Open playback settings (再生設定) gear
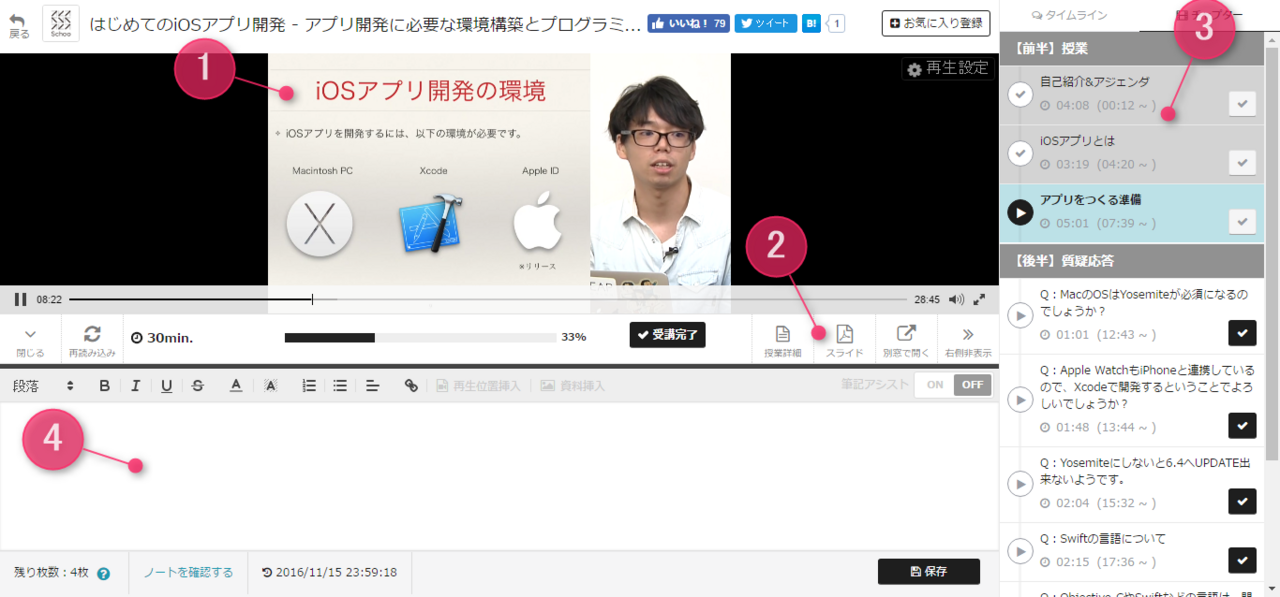 pyautogui.click(x=946, y=69)
